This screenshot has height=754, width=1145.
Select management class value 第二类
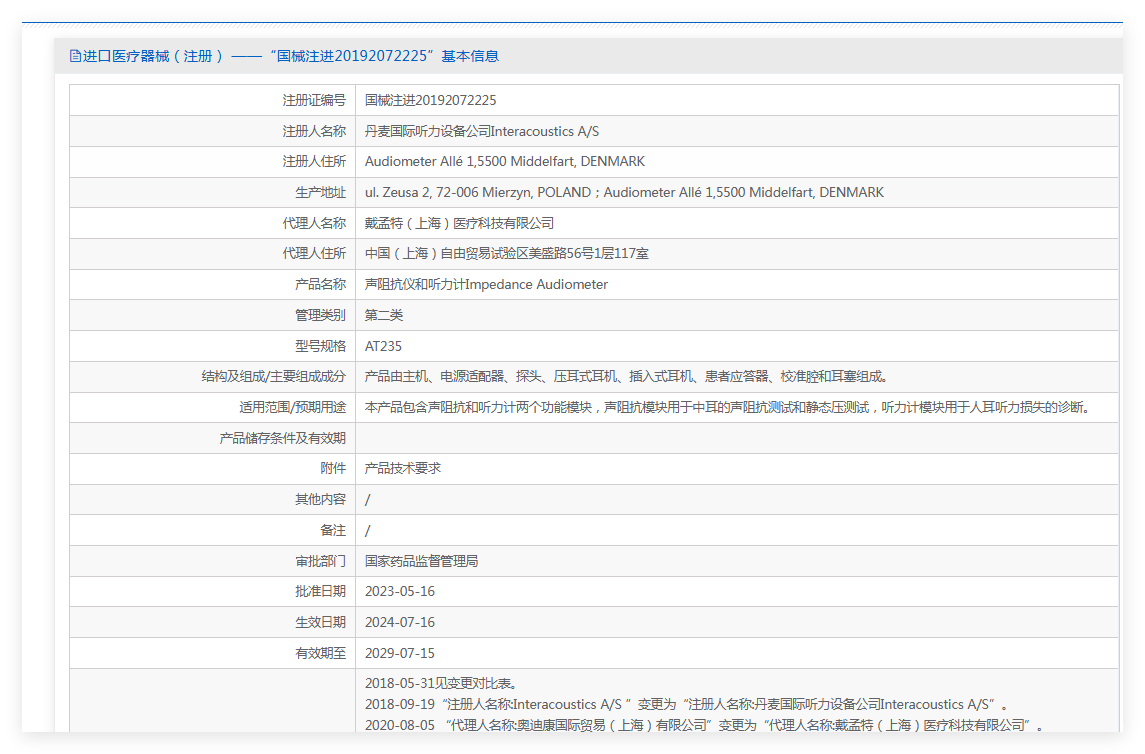point(384,315)
